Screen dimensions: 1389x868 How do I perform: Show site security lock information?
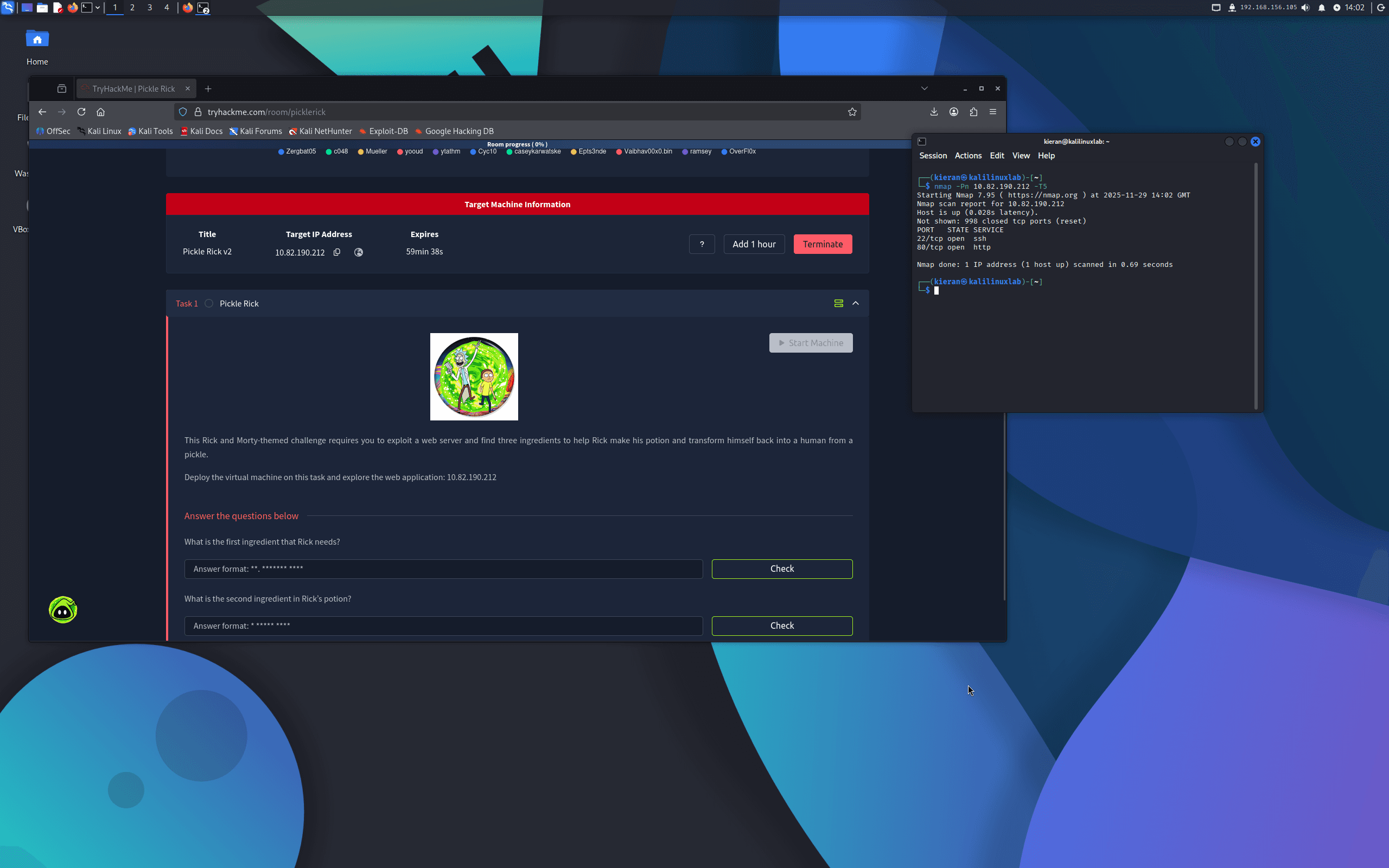pos(198,112)
